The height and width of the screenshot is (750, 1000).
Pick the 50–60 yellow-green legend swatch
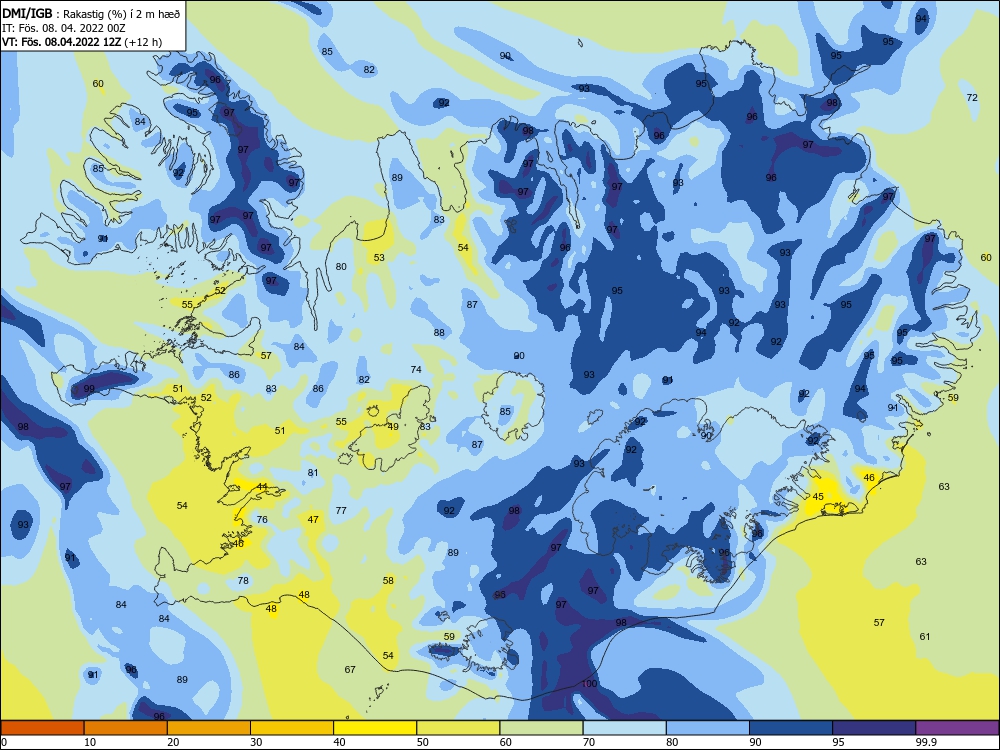(x=459, y=728)
